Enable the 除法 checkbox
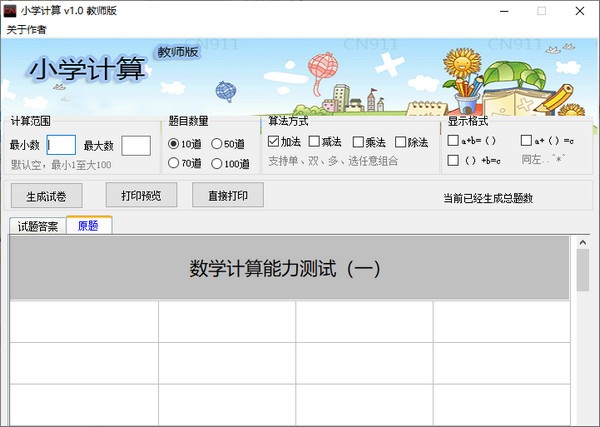Viewport: 600px width, 427px height. pos(402,142)
